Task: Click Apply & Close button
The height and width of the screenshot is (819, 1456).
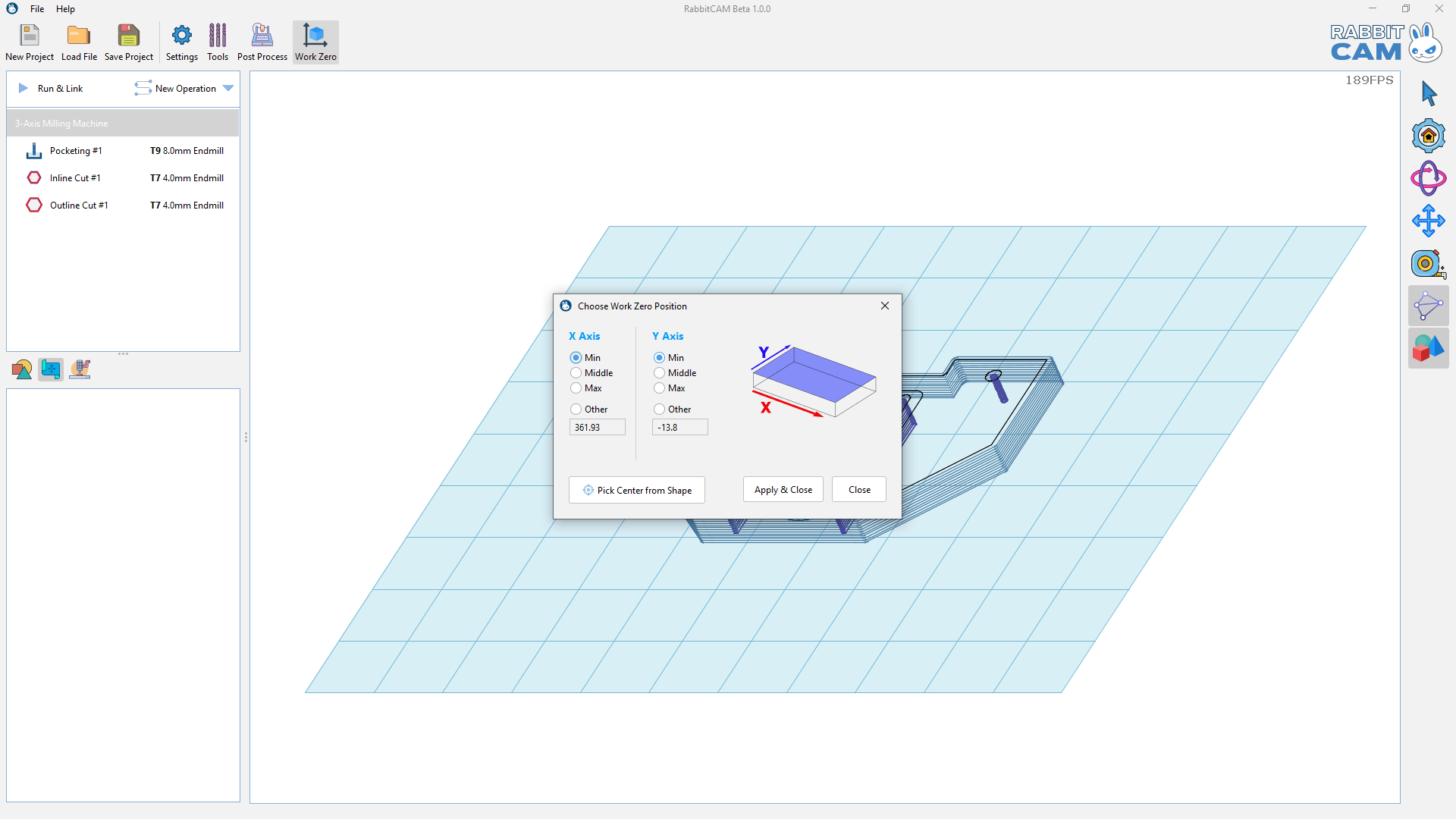Action: [783, 489]
